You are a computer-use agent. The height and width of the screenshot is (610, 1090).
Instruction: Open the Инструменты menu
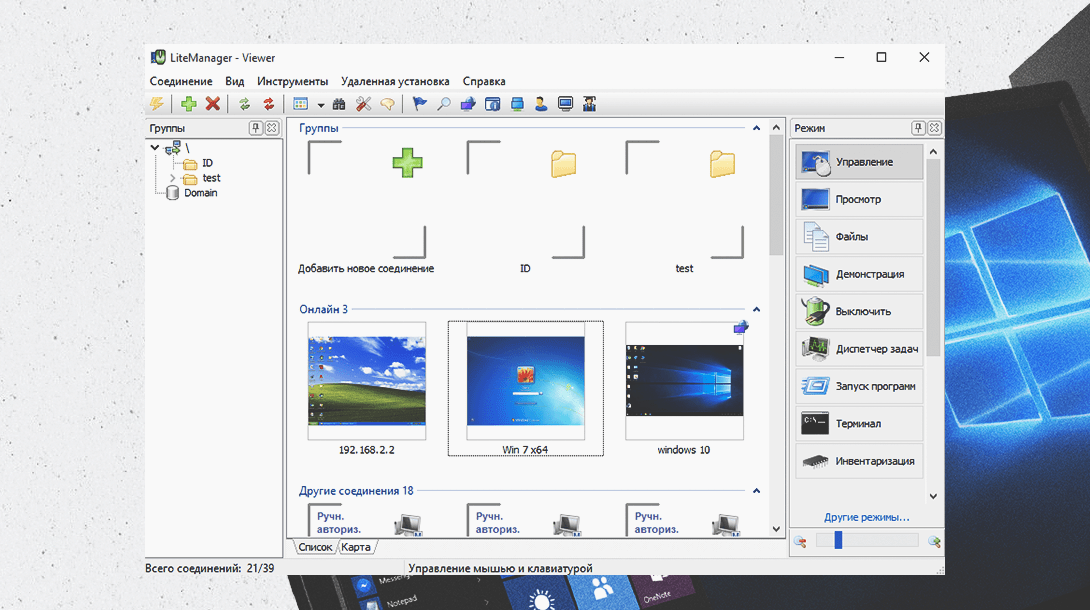[292, 81]
